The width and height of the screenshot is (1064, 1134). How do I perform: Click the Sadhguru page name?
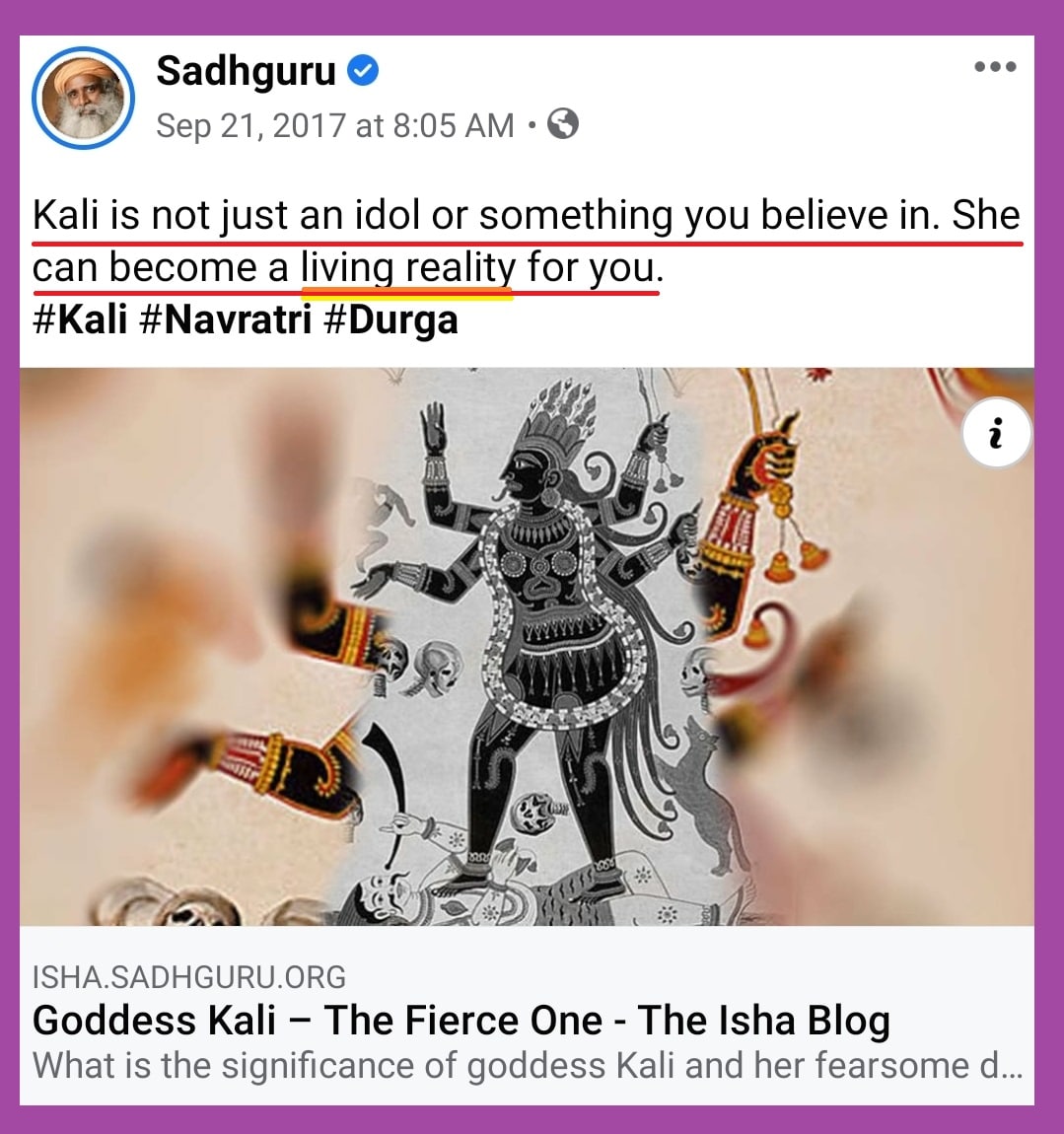tap(246, 71)
